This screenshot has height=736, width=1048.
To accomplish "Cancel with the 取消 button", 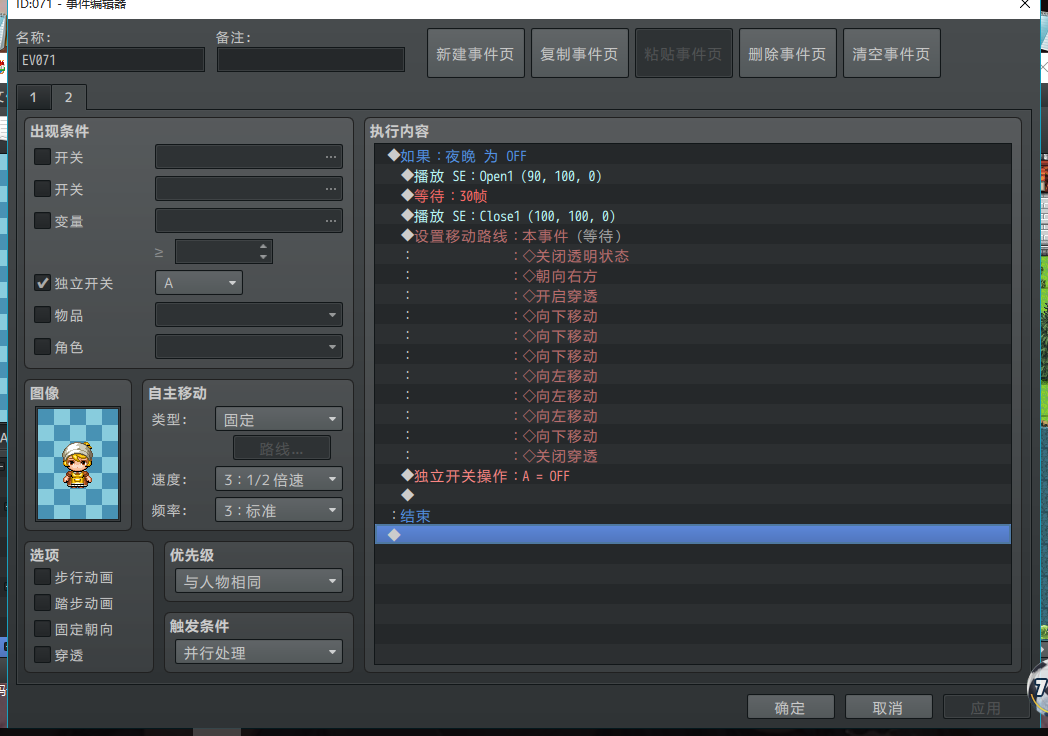I will pyautogui.click(x=888, y=707).
